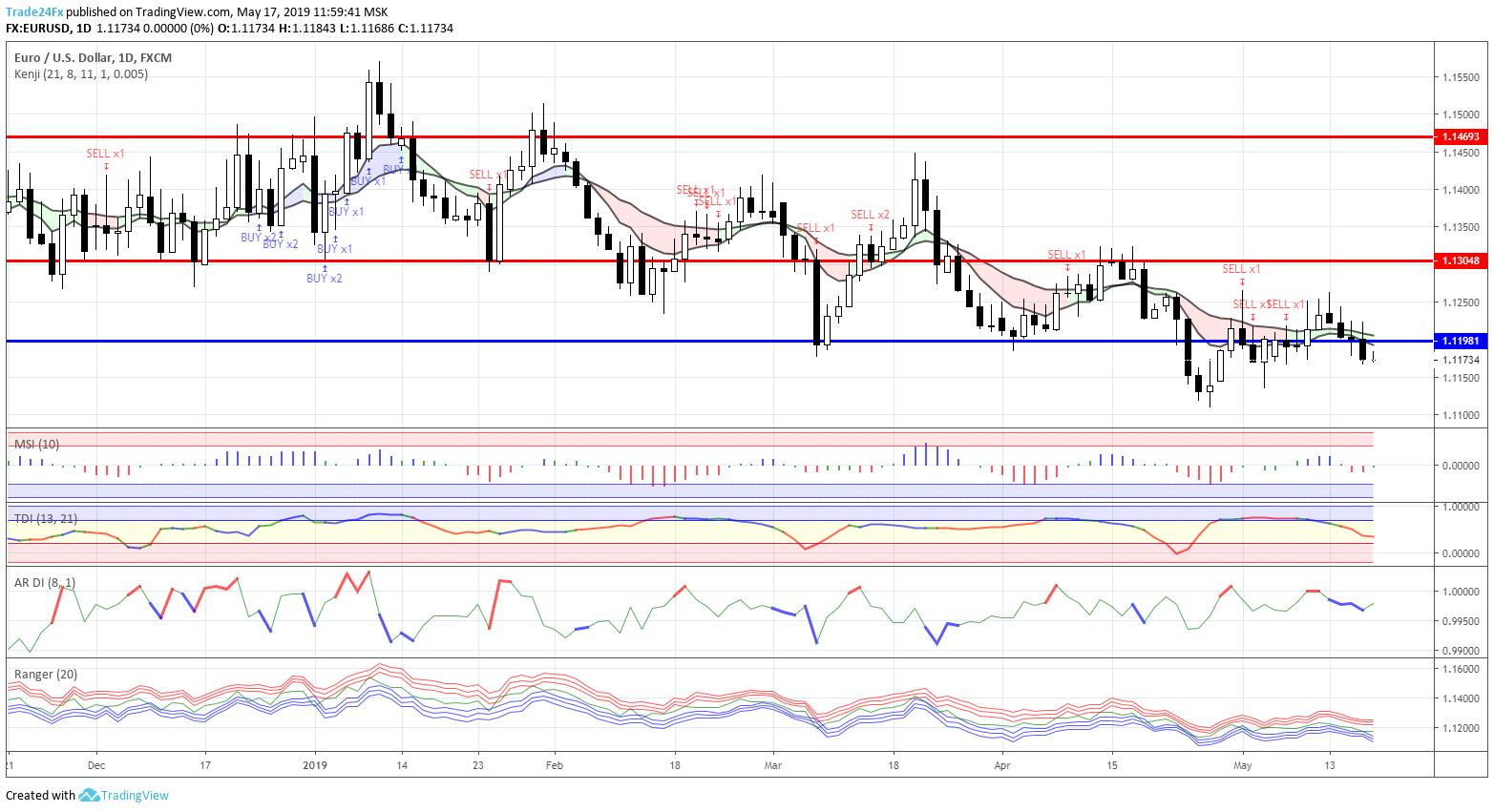
Task: Click the Euro / U.S. Dollar, 1D, FXCM title
Action: click(93, 57)
